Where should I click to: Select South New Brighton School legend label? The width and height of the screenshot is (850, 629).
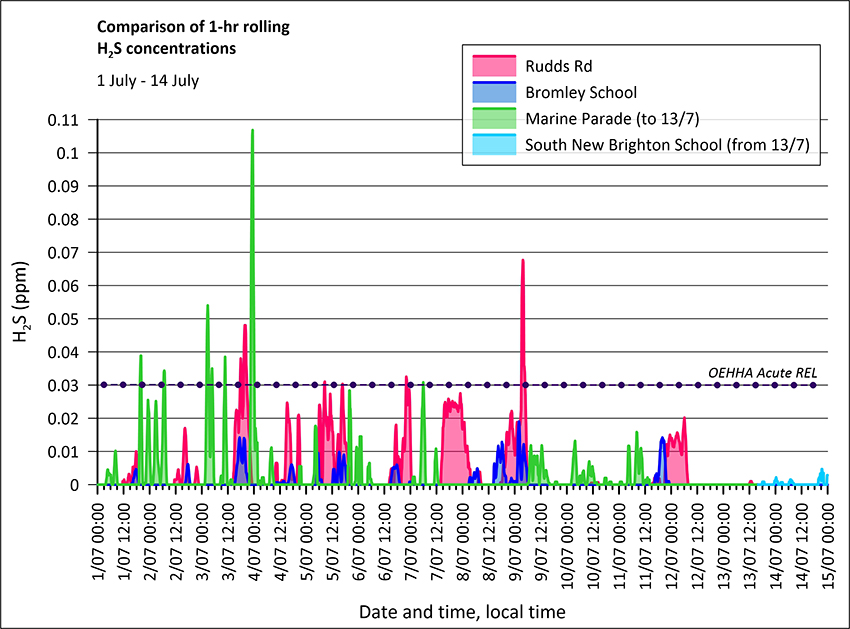(666, 145)
